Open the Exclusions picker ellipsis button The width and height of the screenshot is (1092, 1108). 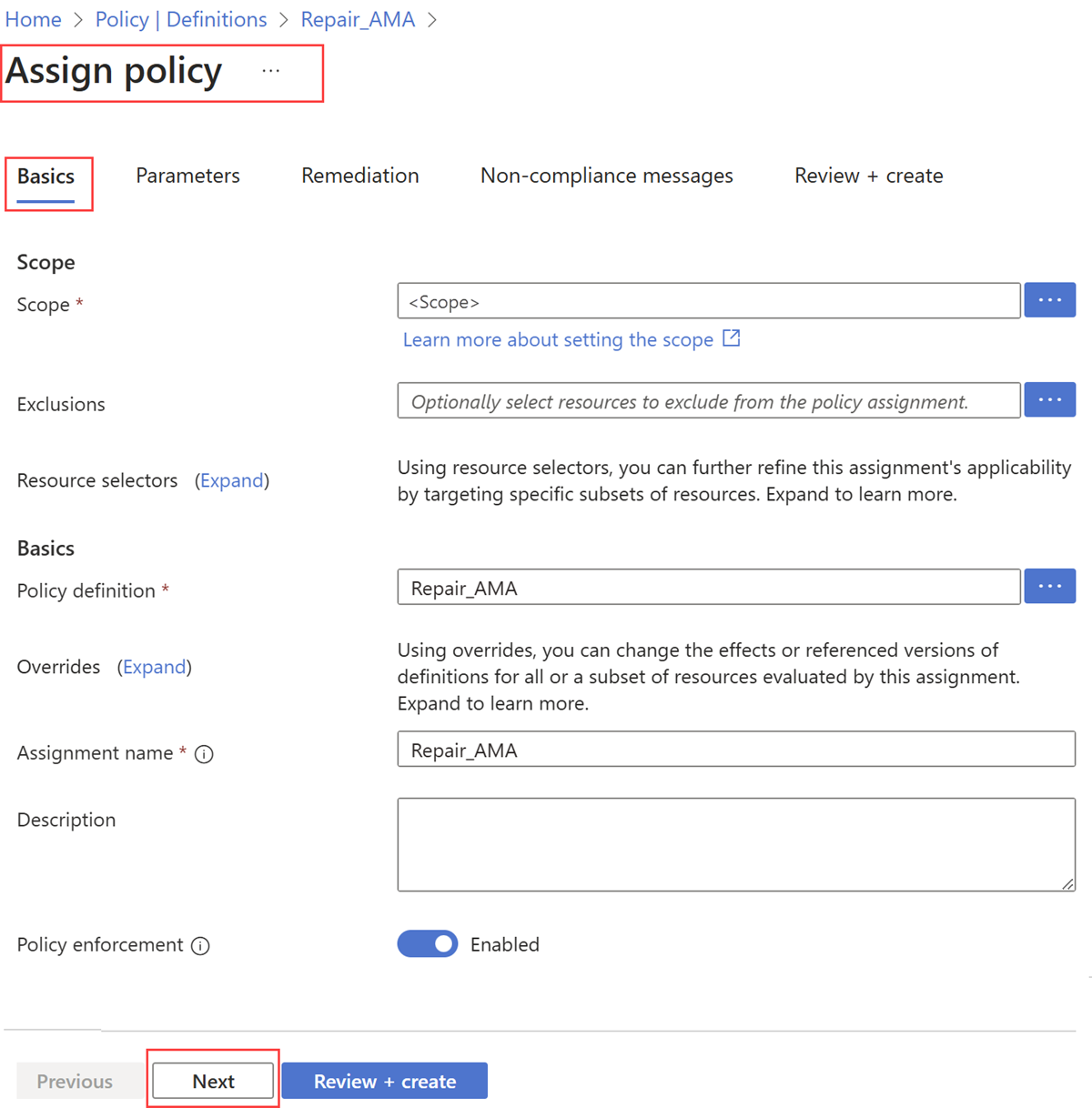(1049, 400)
